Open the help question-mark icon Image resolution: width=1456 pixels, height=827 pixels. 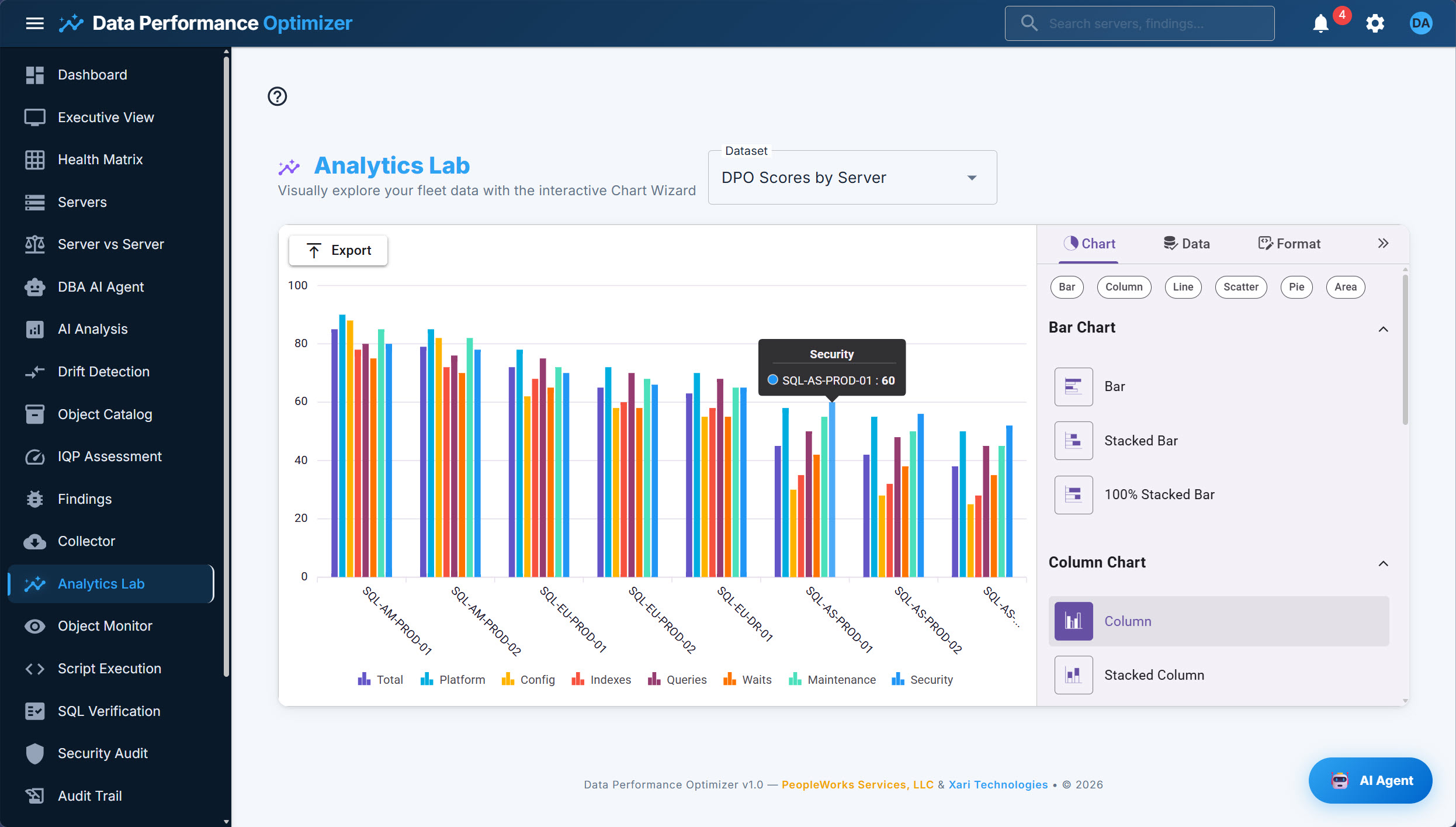point(277,96)
